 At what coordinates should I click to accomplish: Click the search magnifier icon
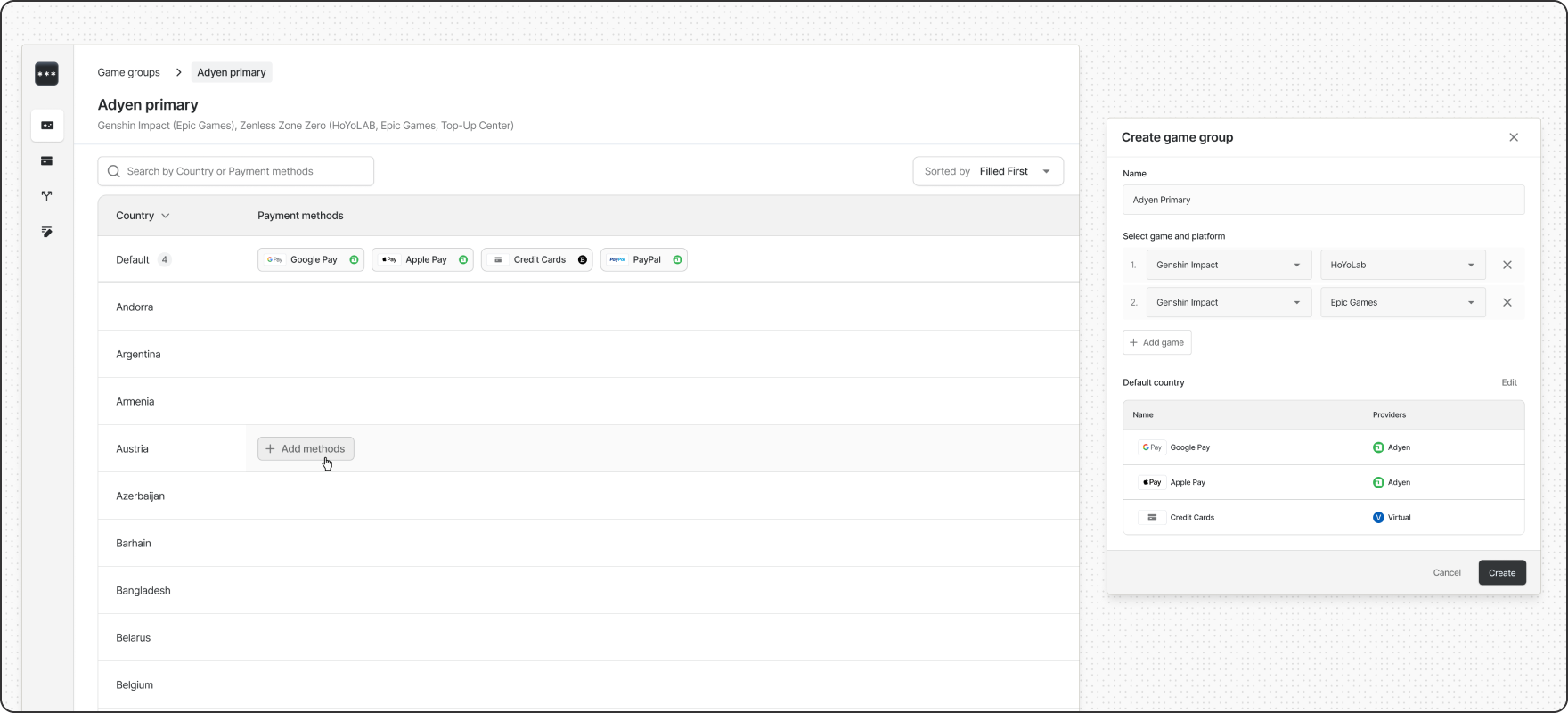click(x=114, y=171)
